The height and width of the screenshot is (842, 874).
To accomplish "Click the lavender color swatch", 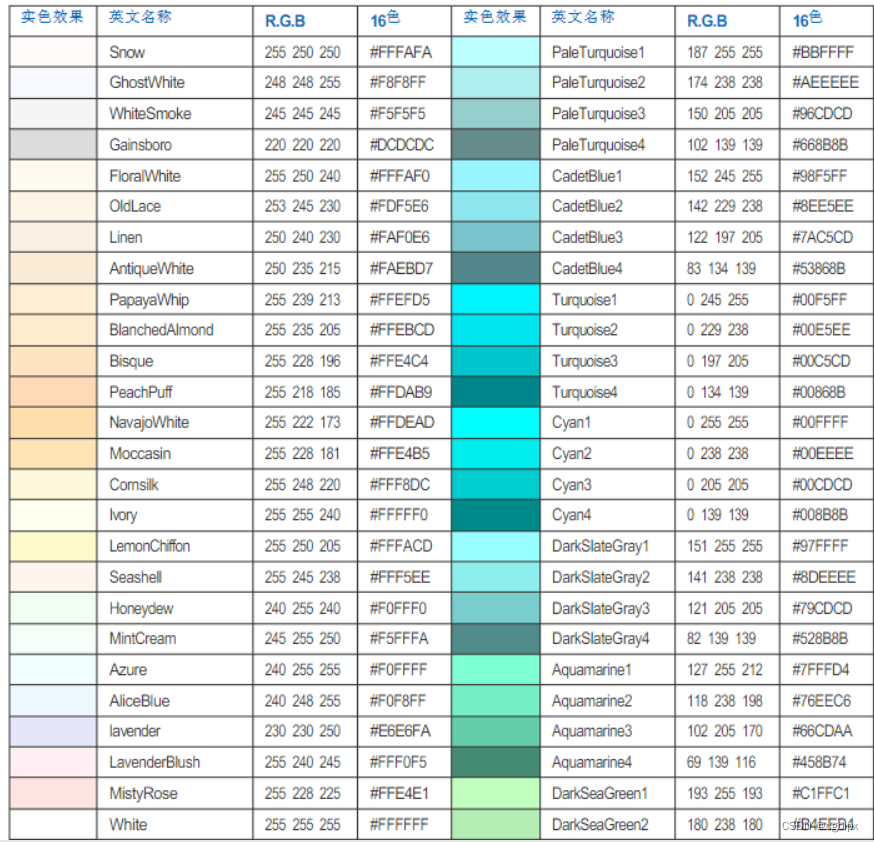I will click(x=53, y=731).
